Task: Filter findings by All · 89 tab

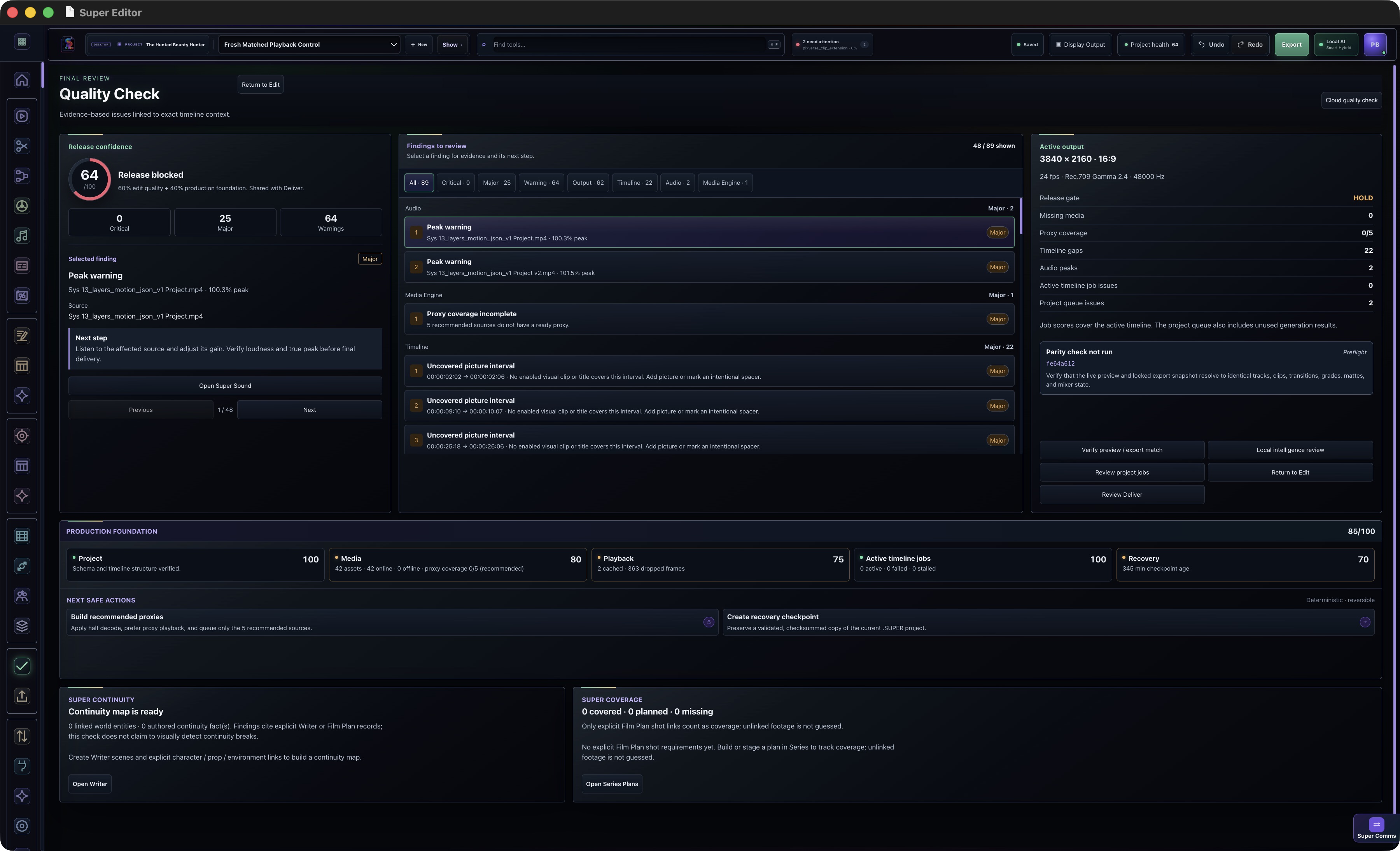Action: [x=419, y=182]
